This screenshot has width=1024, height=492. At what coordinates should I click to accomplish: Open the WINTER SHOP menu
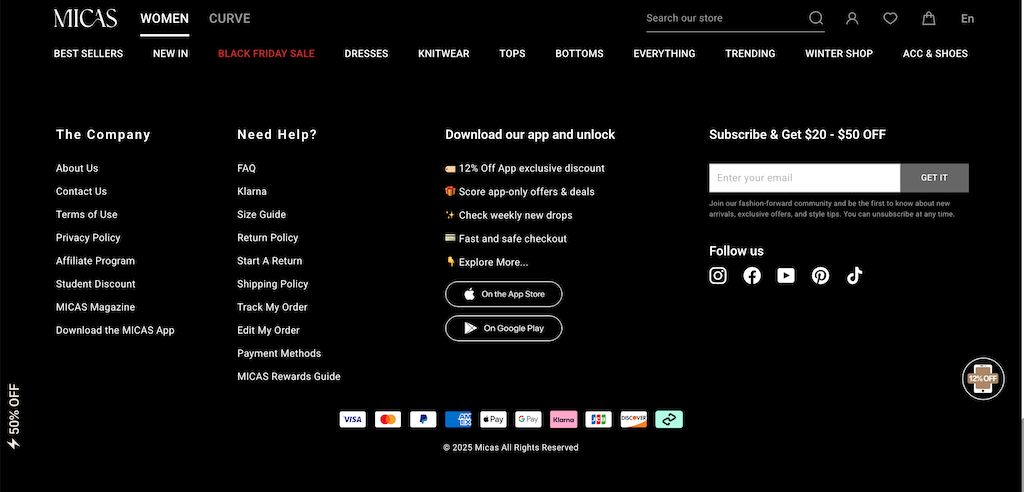click(x=839, y=54)
